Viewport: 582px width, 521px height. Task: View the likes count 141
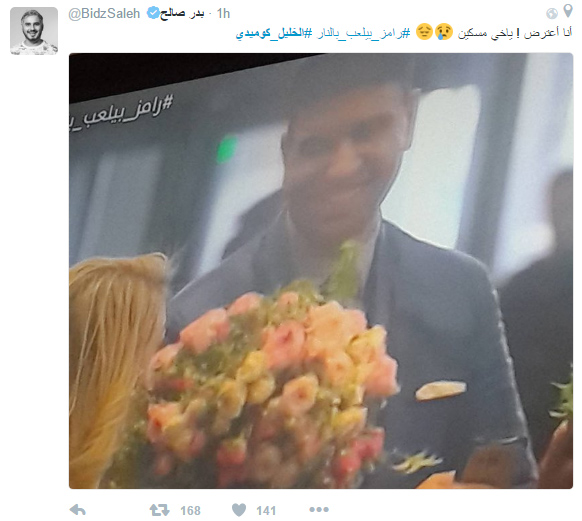(x=266, y=511)
